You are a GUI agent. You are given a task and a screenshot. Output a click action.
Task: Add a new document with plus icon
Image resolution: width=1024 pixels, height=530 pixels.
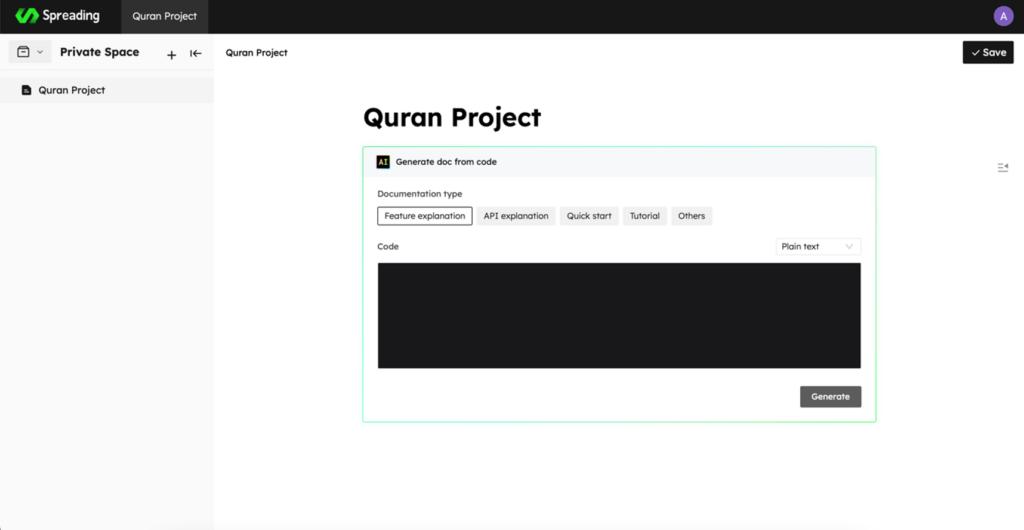click(x=171, y=55)
